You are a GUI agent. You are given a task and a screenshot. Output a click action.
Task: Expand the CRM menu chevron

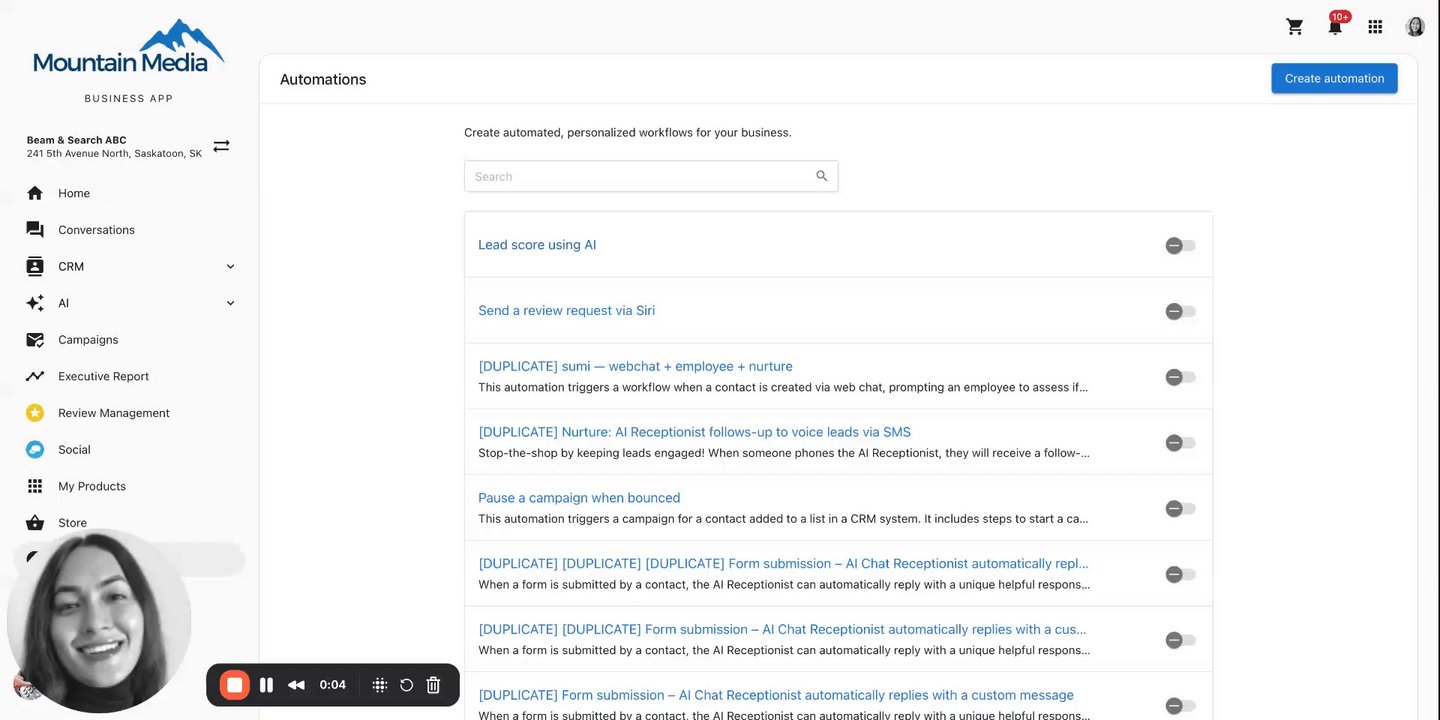[x=230, y=267]
